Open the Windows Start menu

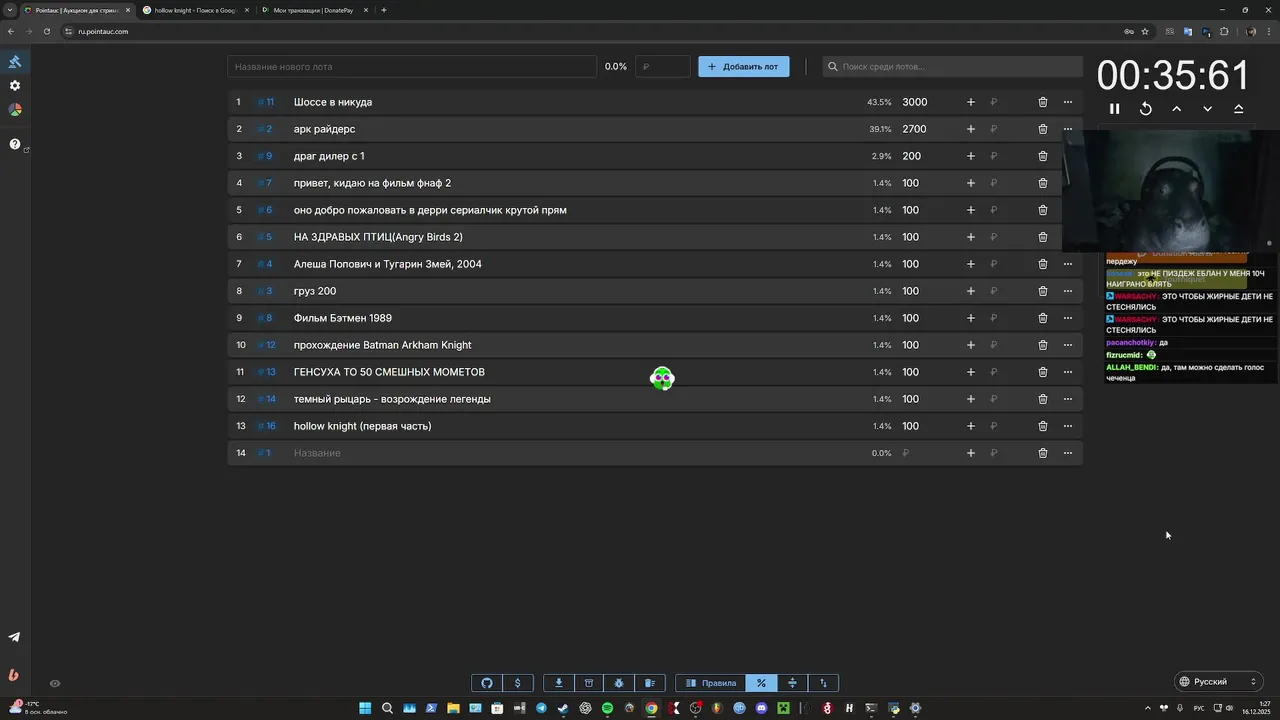365,708
